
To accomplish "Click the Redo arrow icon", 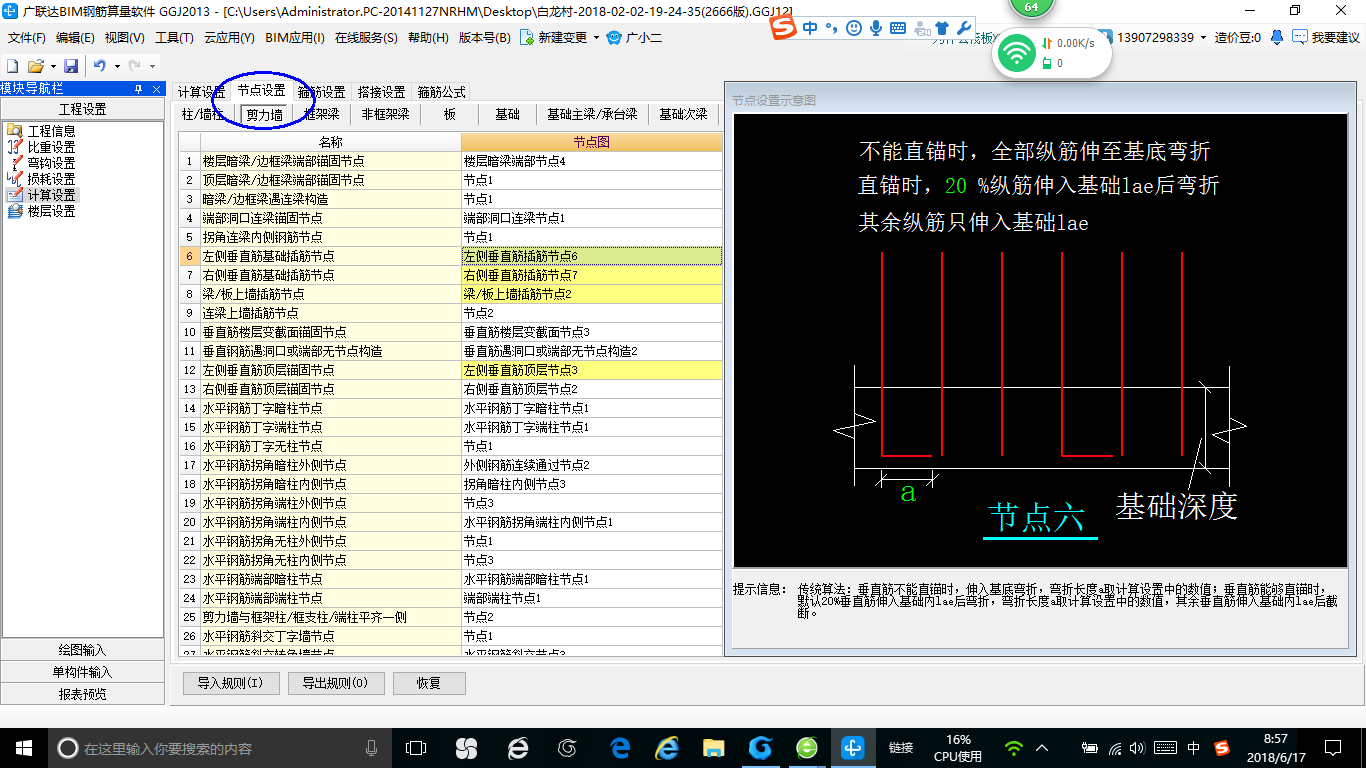I will point(135,66).
